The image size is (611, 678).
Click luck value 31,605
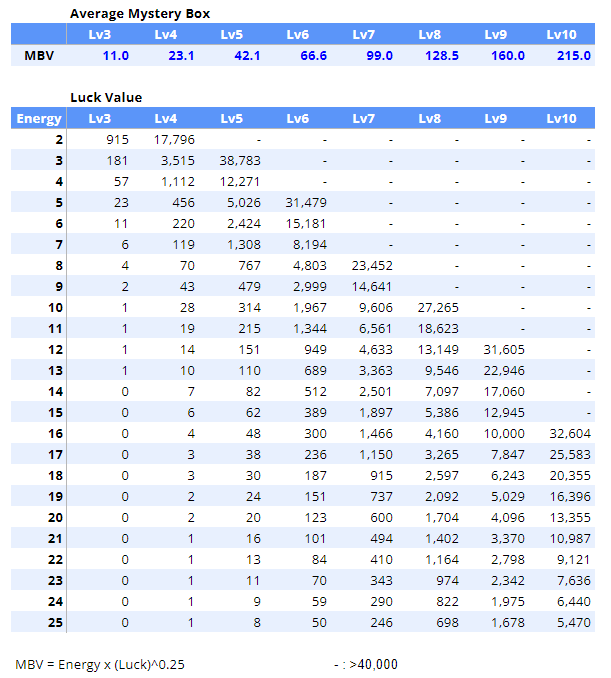pos(504,349)
